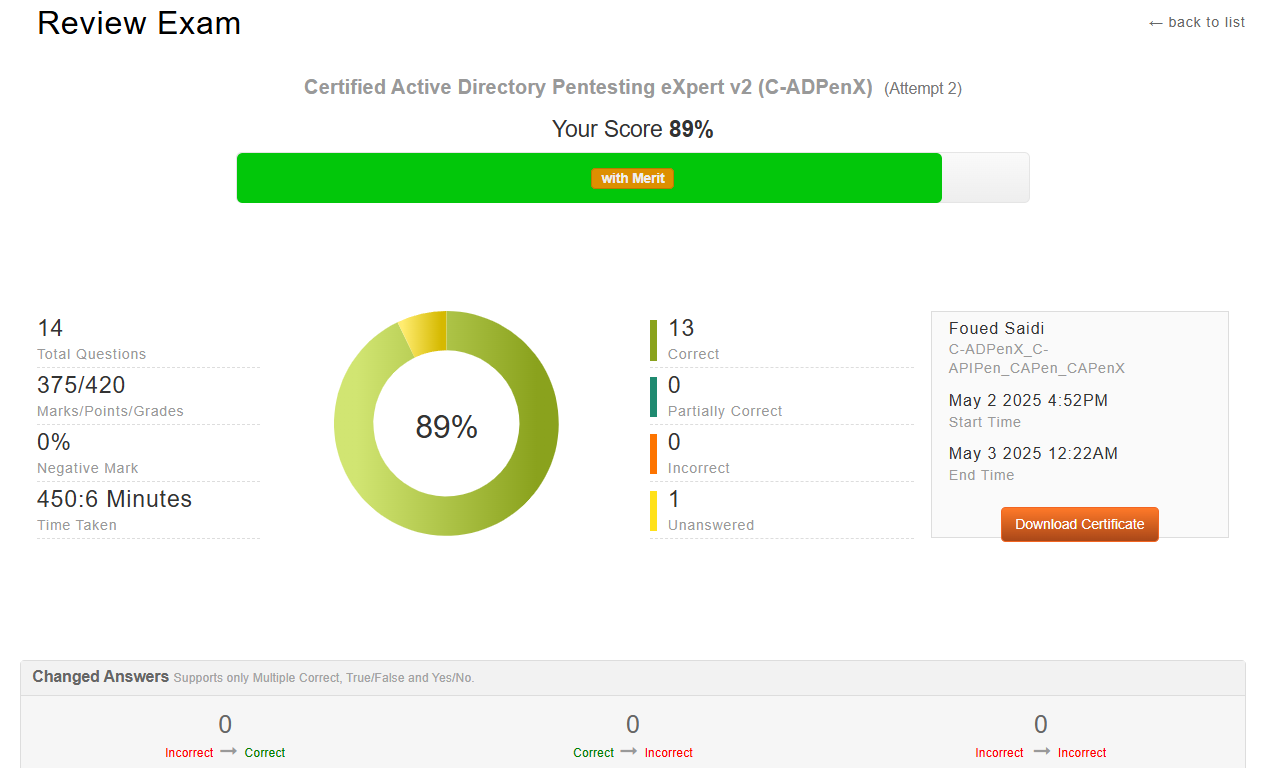Open the 'back to list' link
1275x768 pixels.
tap(1205, 22)
